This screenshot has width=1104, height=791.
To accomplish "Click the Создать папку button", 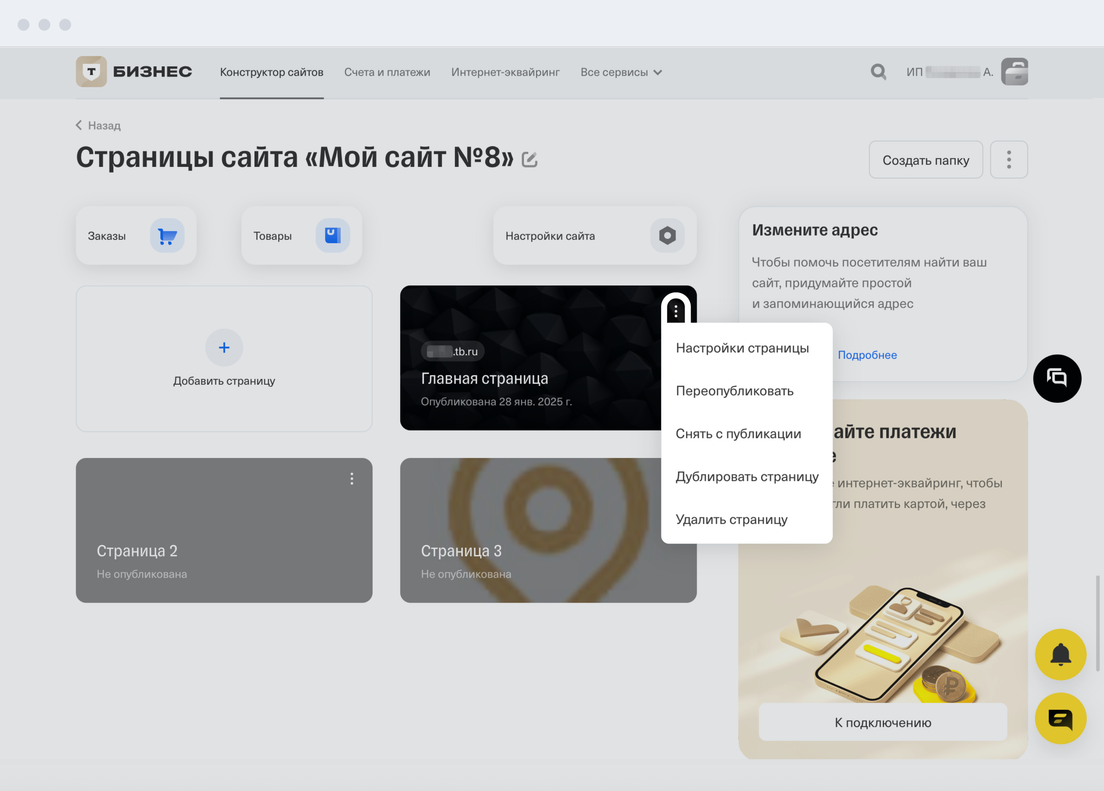I will pos(925,160).
